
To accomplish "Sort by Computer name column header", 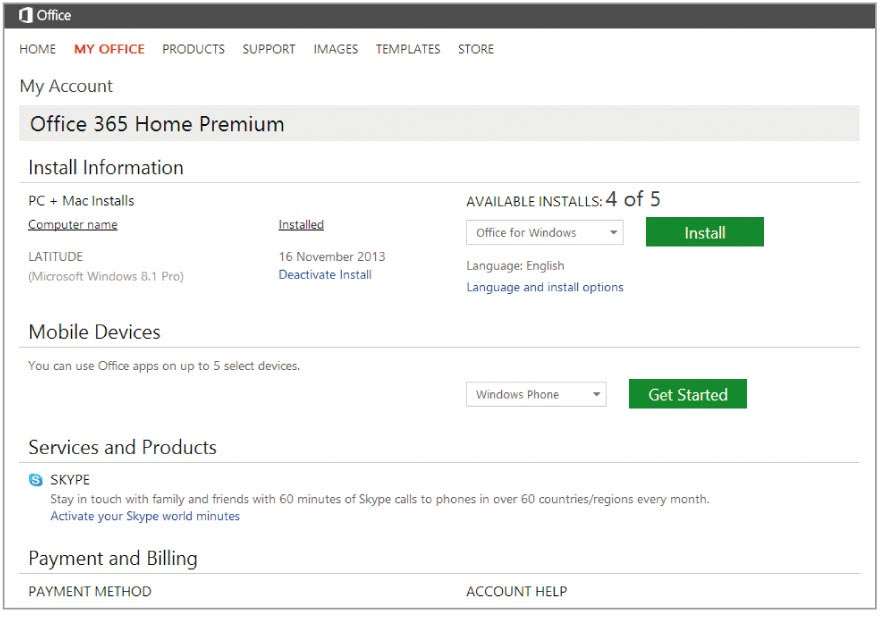I will coord(73,225).
